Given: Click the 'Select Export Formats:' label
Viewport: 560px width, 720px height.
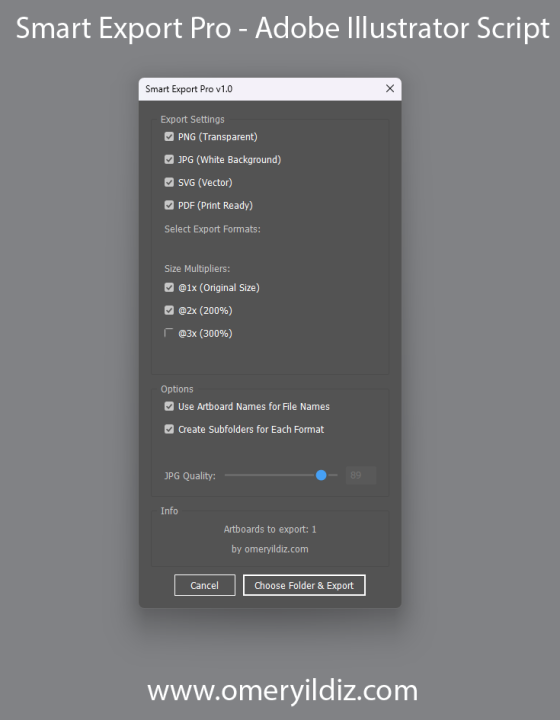Looking at the screenshot, I should pyautogui.click(x=213, y=229).
